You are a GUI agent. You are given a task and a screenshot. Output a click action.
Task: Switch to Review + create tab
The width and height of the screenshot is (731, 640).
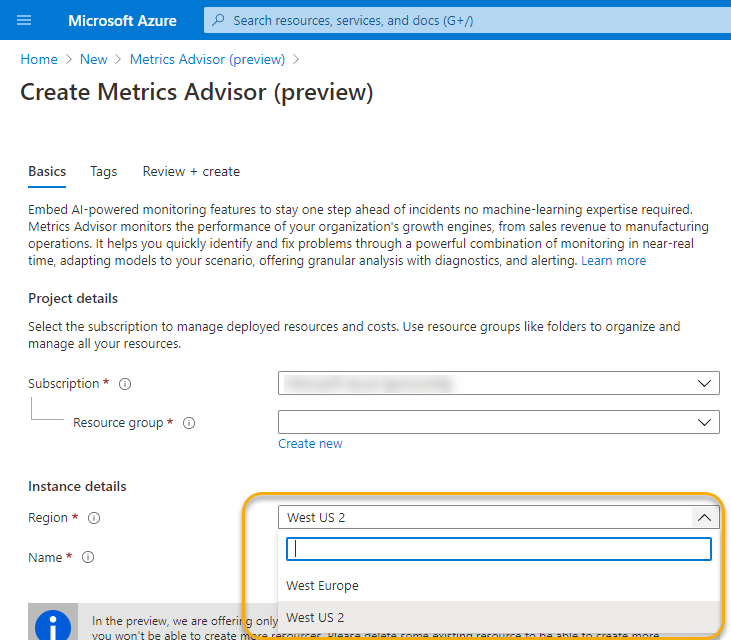(x=191, y=172)
